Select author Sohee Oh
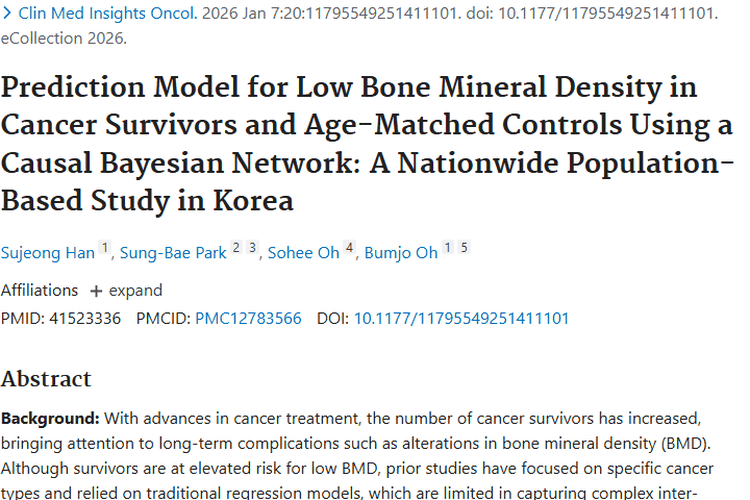This screenshot has height=500, width=750. (x=303, y=253)
